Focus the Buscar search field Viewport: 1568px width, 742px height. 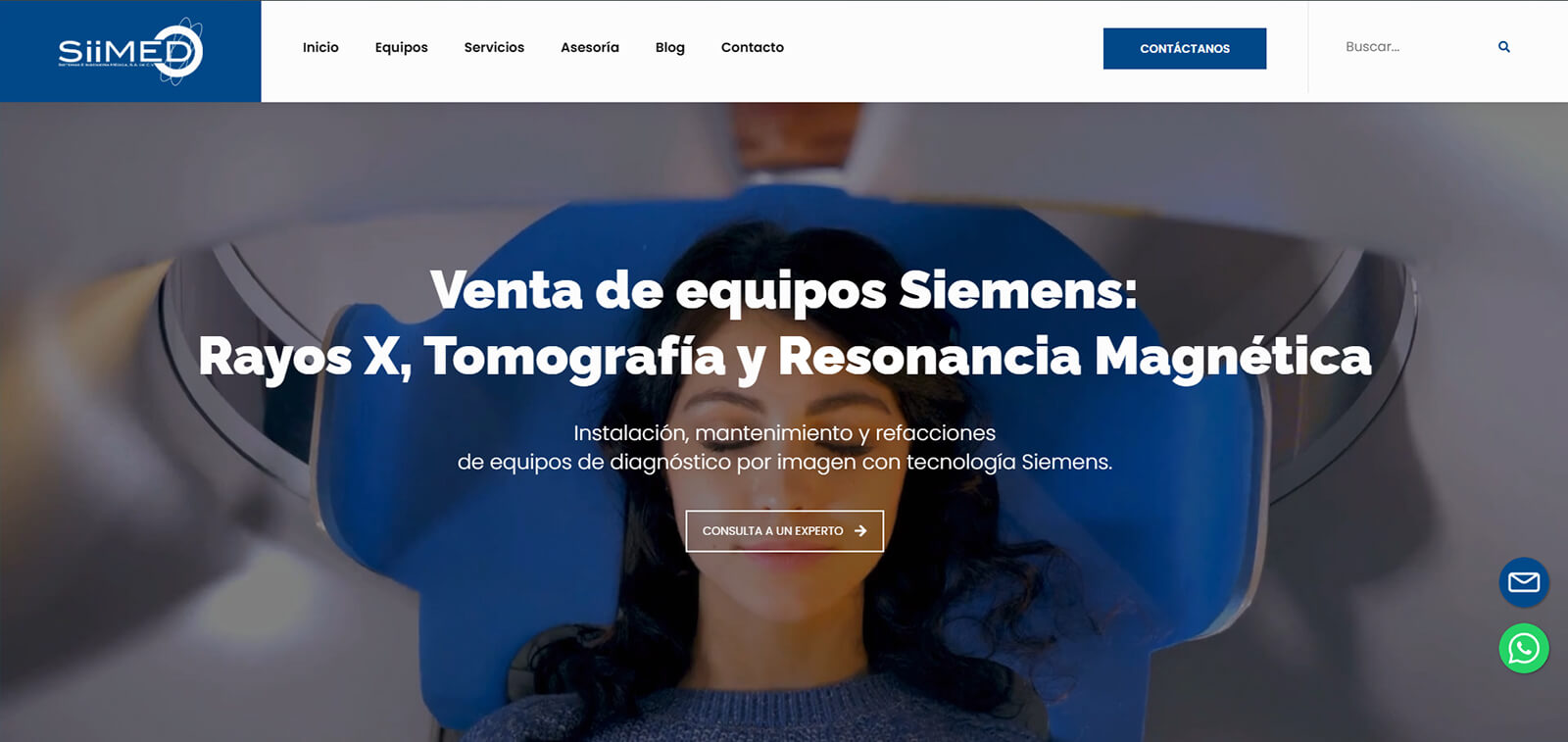[x=1411, y=47]
